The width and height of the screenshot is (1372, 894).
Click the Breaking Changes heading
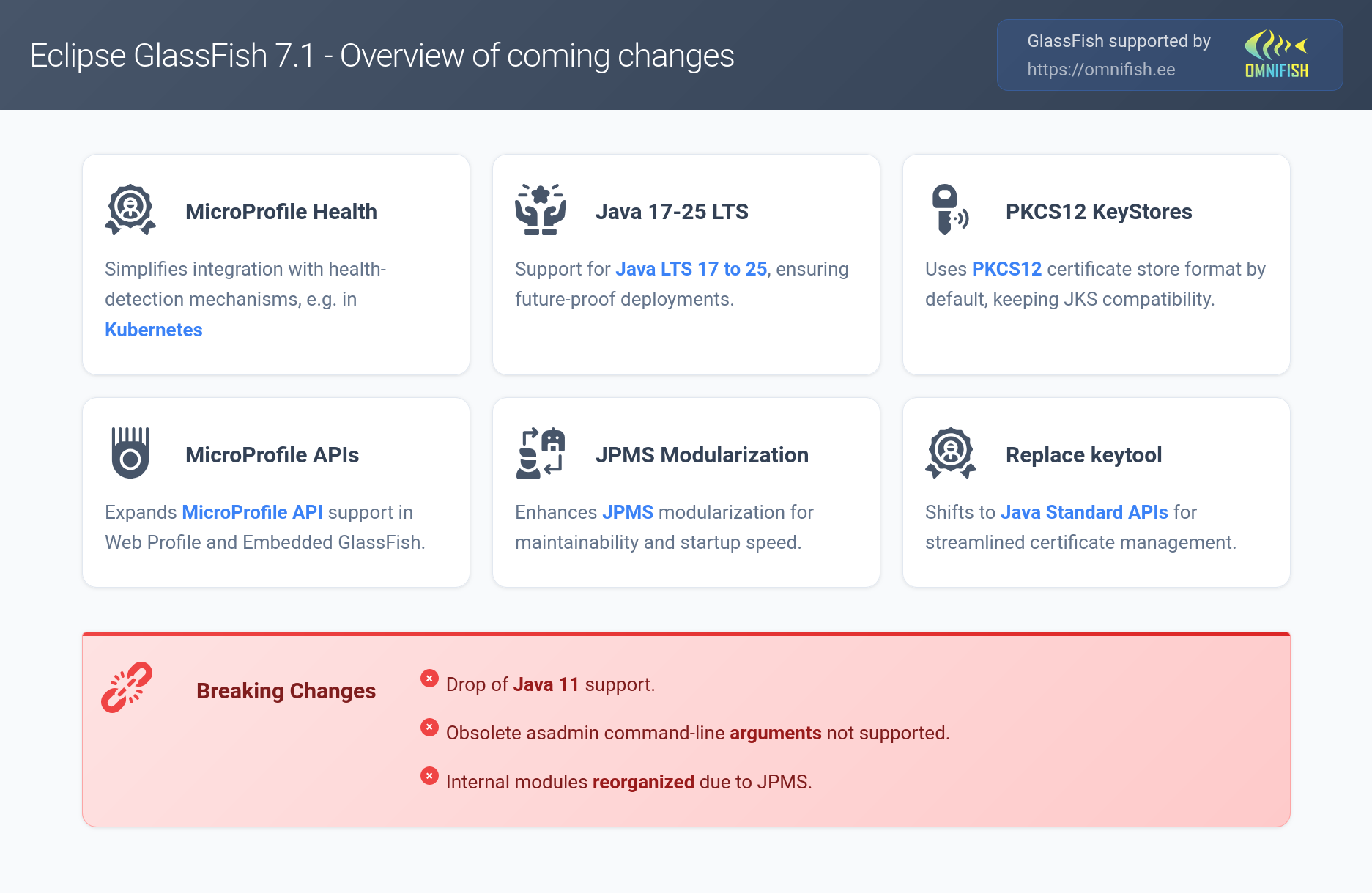pos(286,691)
